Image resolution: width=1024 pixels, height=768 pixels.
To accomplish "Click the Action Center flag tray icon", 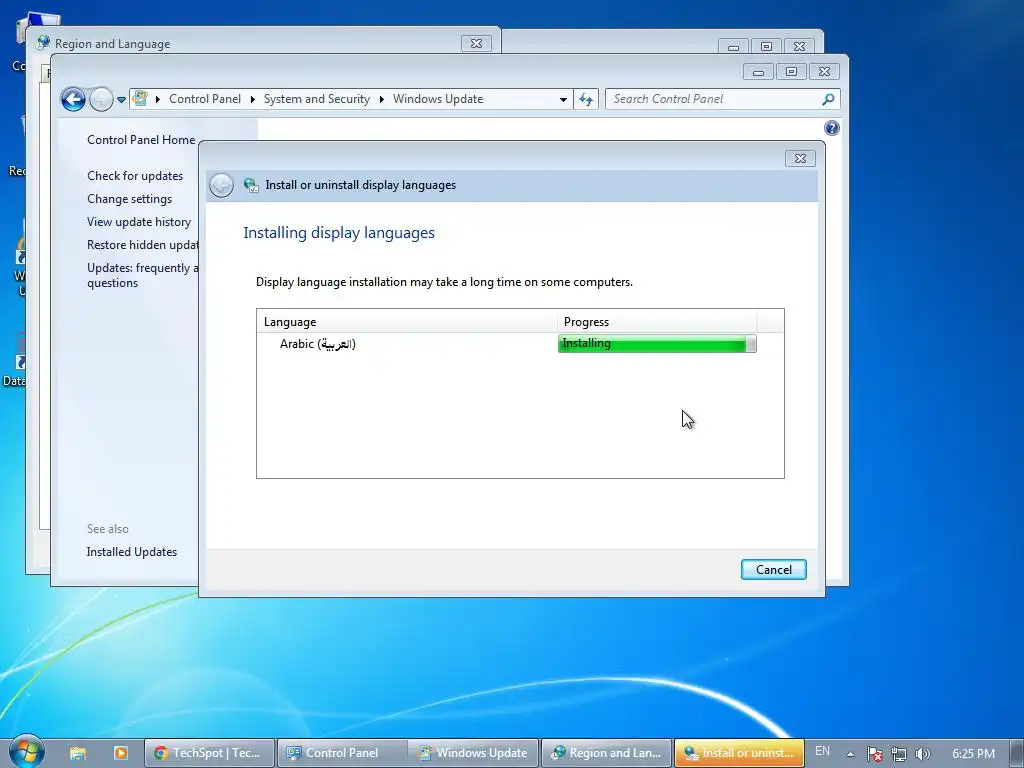I will click(x=875, y=754).
